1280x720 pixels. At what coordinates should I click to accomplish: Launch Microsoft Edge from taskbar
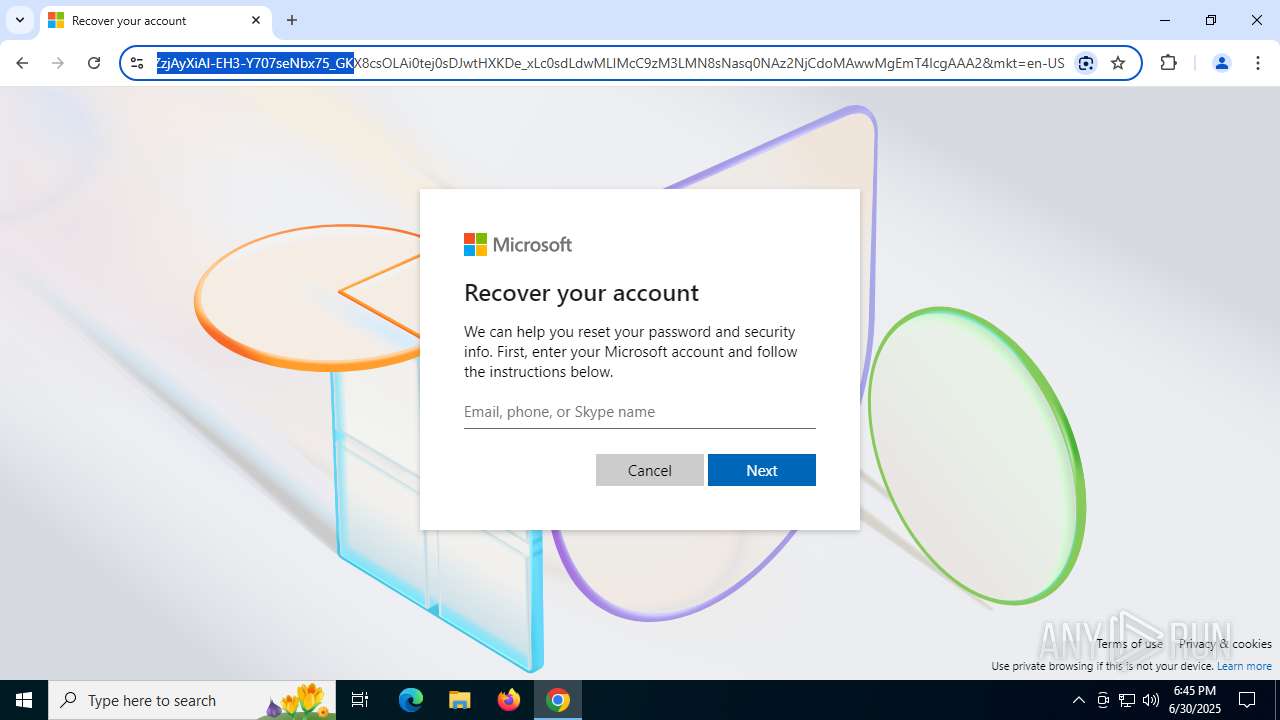coord(411,700)
